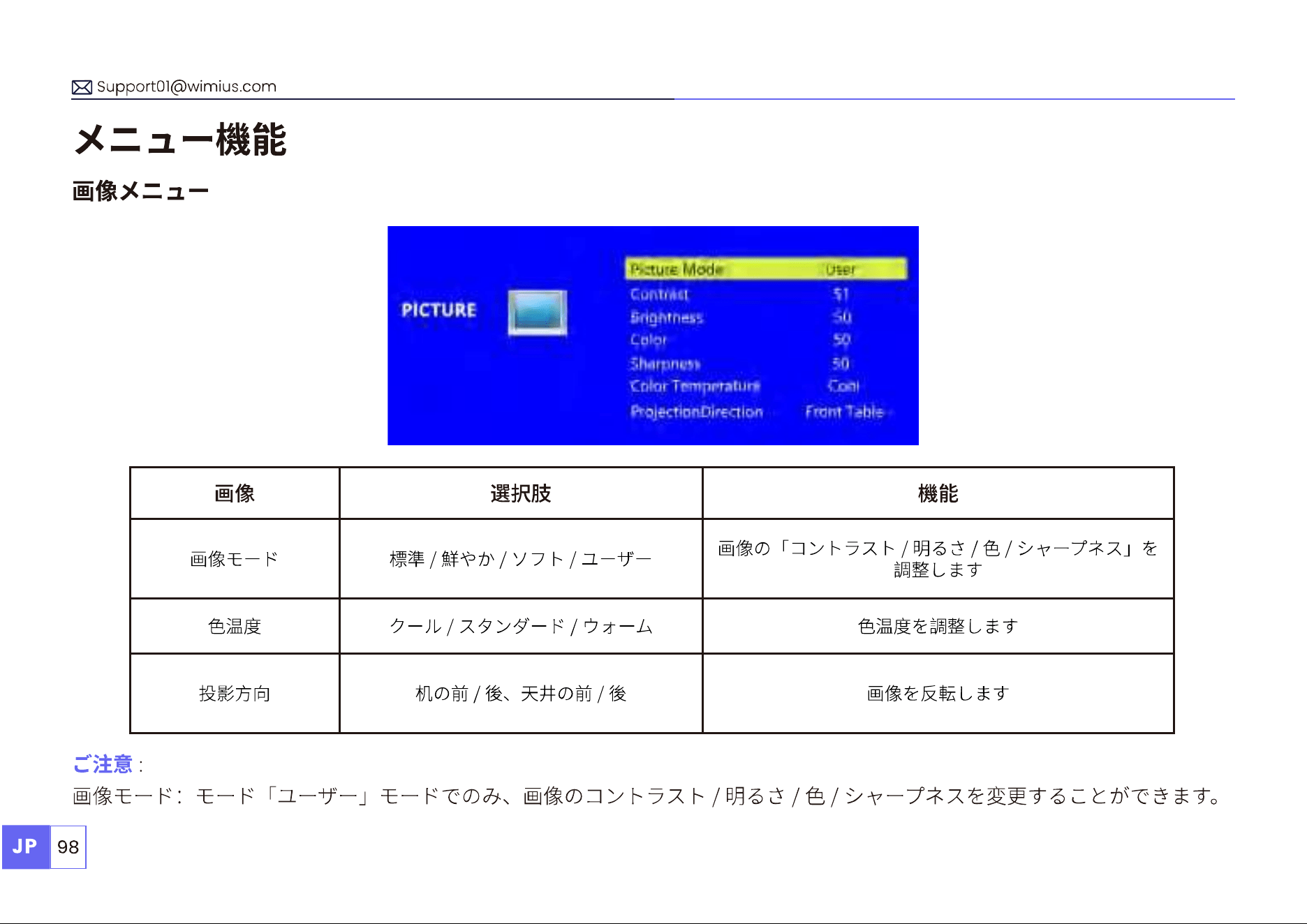Open ProjectionDirection Front Table option

(845, 412)
